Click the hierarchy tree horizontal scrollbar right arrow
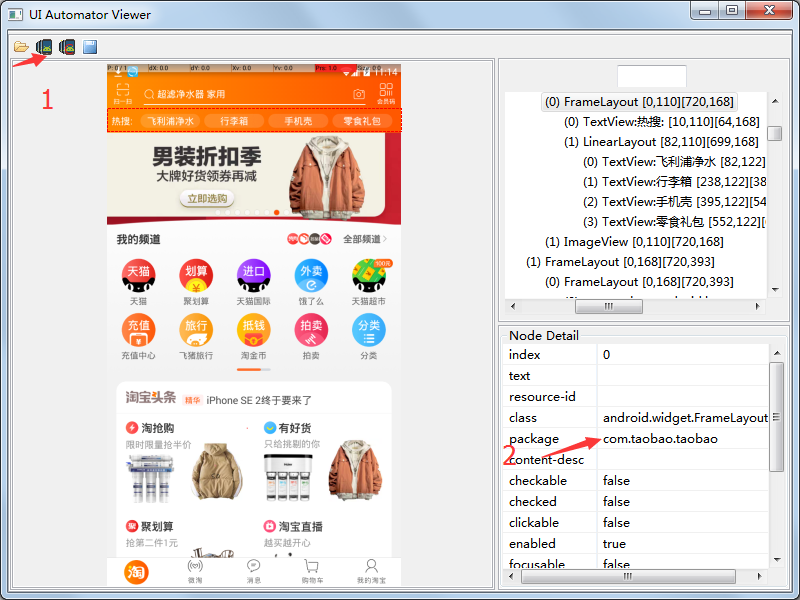The width and height of the screenshot is (800, 600). (758, 306)
